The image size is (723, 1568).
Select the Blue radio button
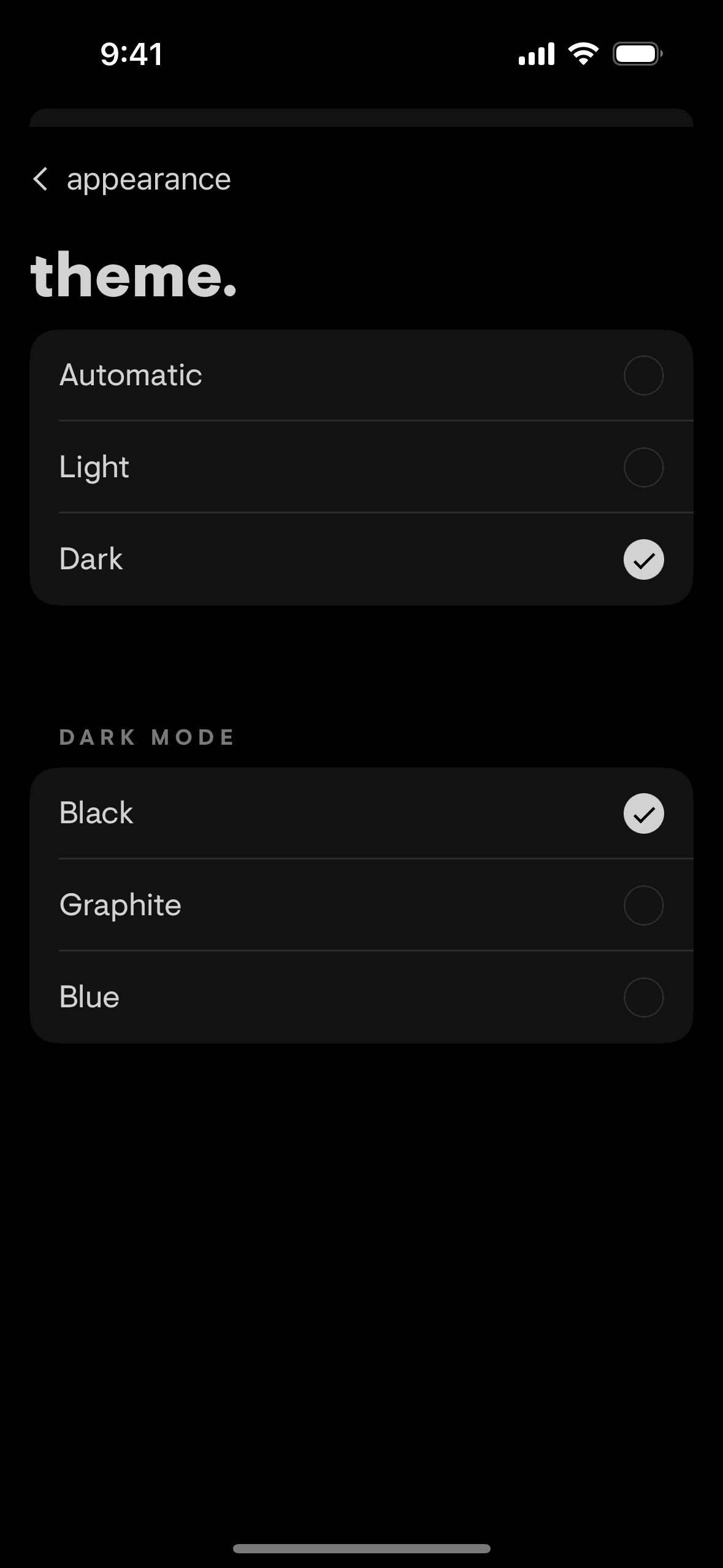coord(643,997)
